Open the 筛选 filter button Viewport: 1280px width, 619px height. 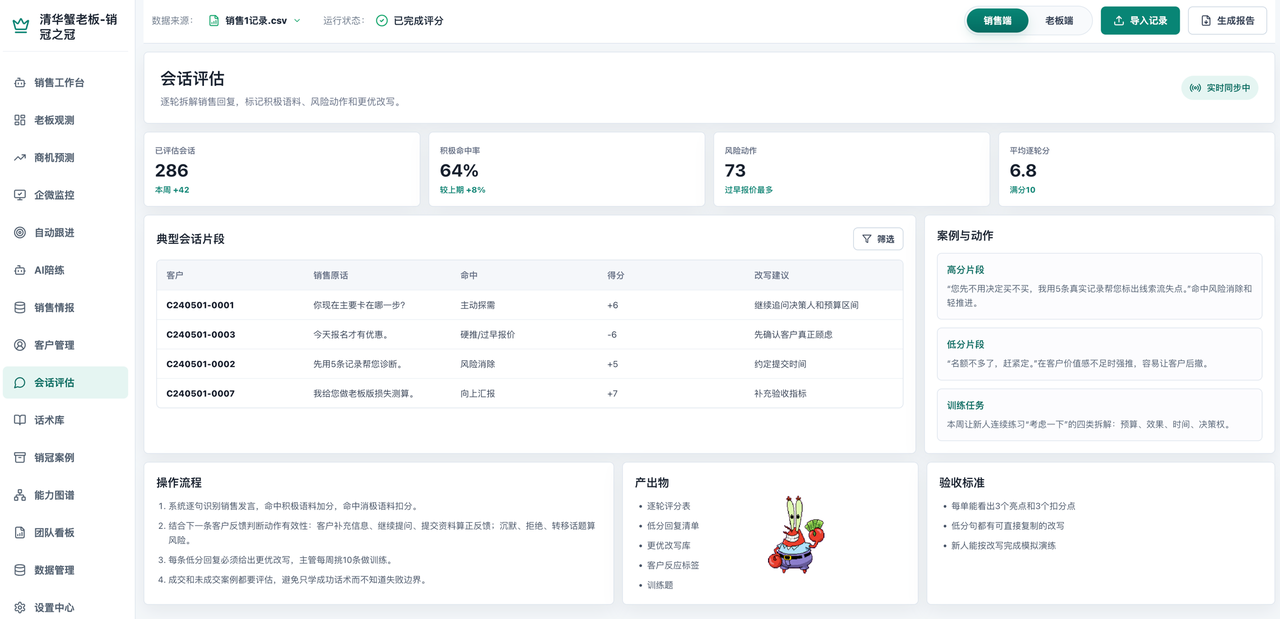pyautogui.click(x=878, y=239)
